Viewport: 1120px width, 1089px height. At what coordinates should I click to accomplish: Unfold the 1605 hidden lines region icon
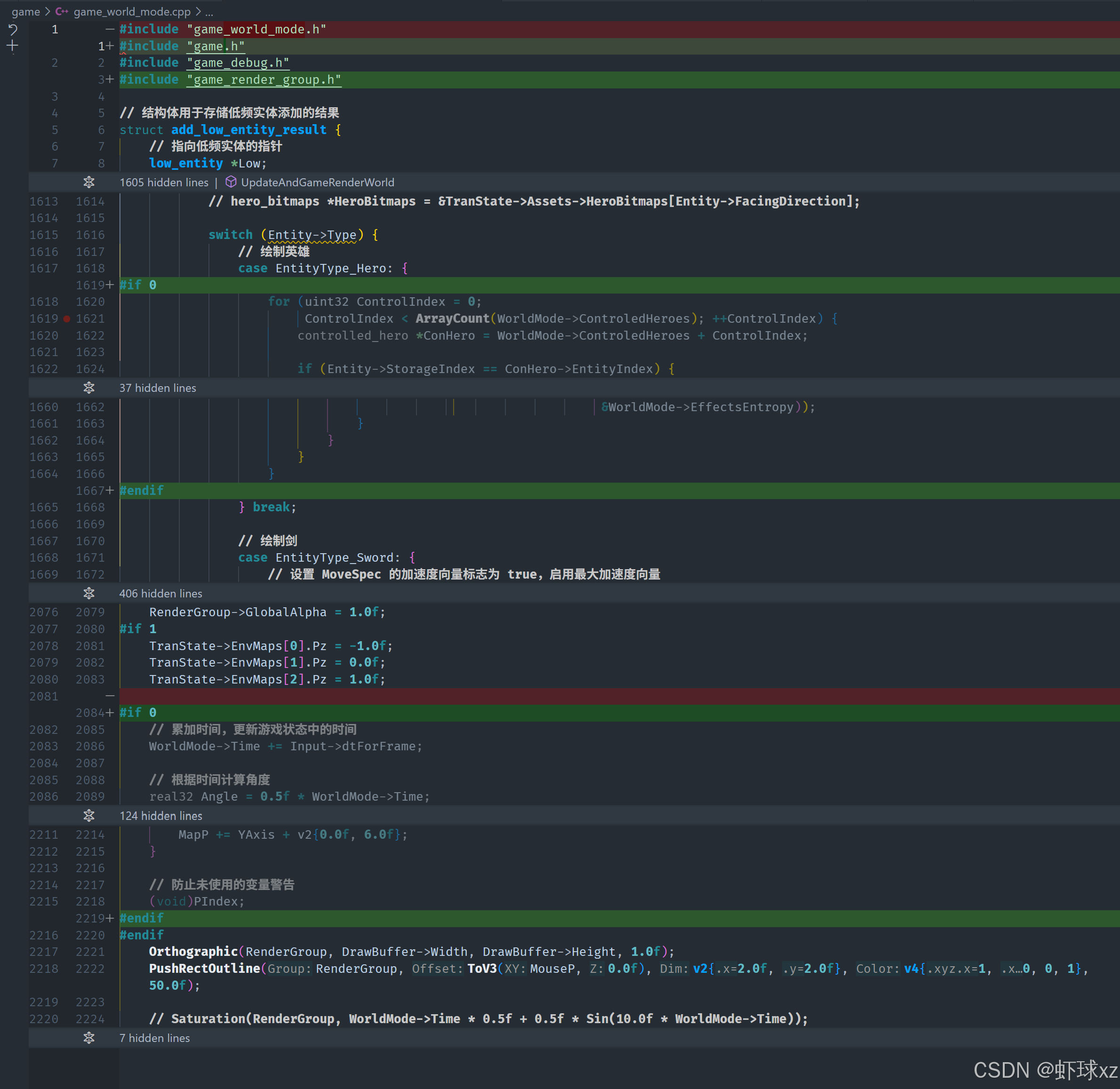(89, 182)
